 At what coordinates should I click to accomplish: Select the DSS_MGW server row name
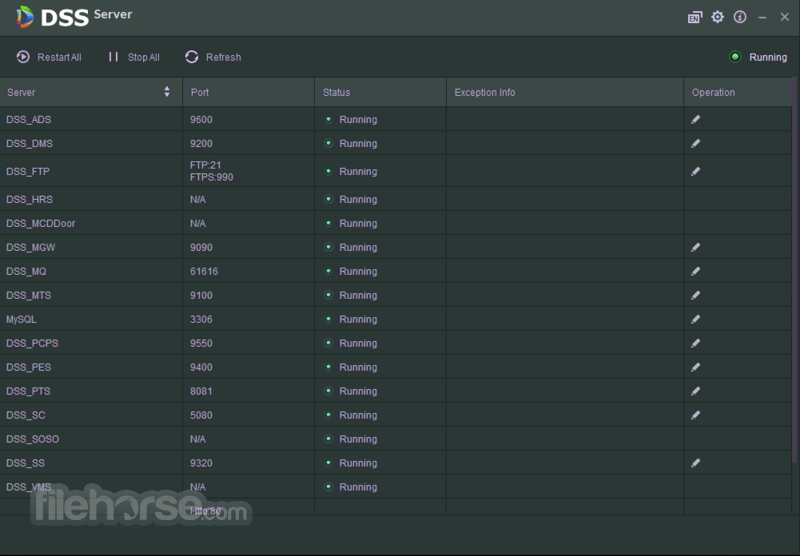(x=31, y=247)
